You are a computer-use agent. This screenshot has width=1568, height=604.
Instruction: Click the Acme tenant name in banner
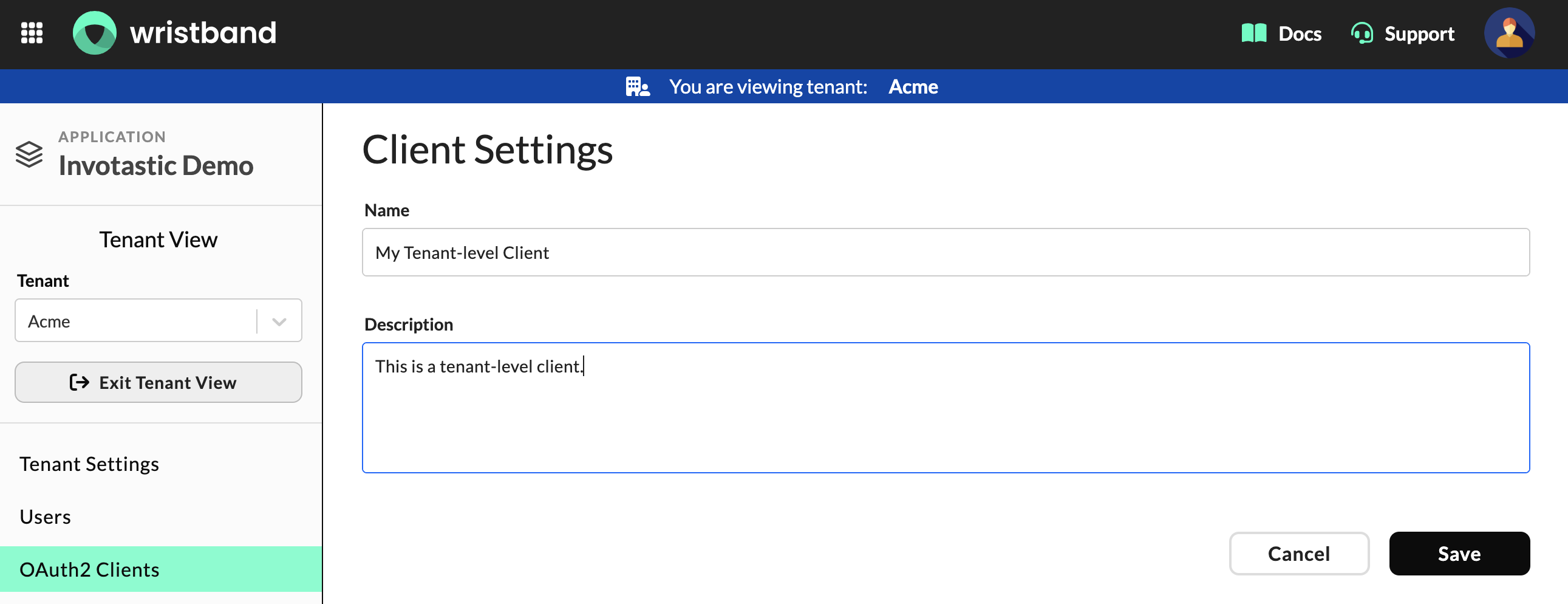coord(912,86)
